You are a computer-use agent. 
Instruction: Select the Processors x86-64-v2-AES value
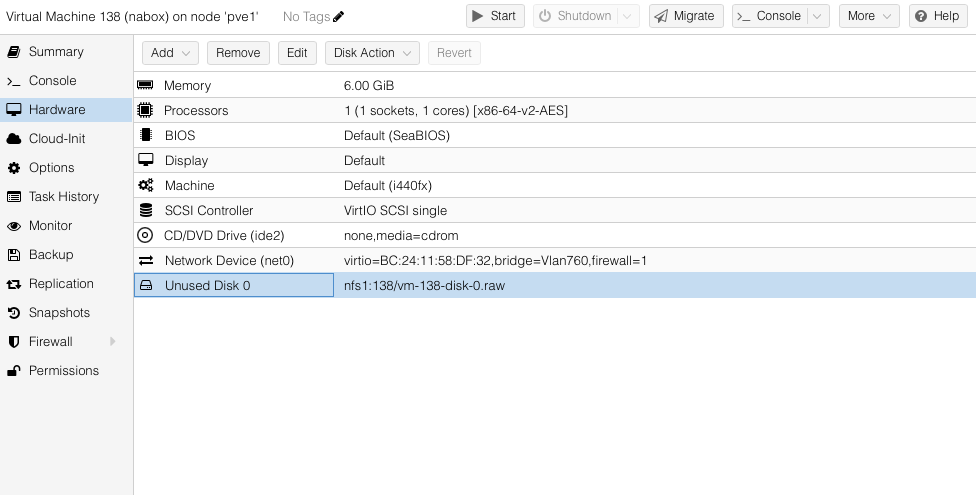[456, 110]
